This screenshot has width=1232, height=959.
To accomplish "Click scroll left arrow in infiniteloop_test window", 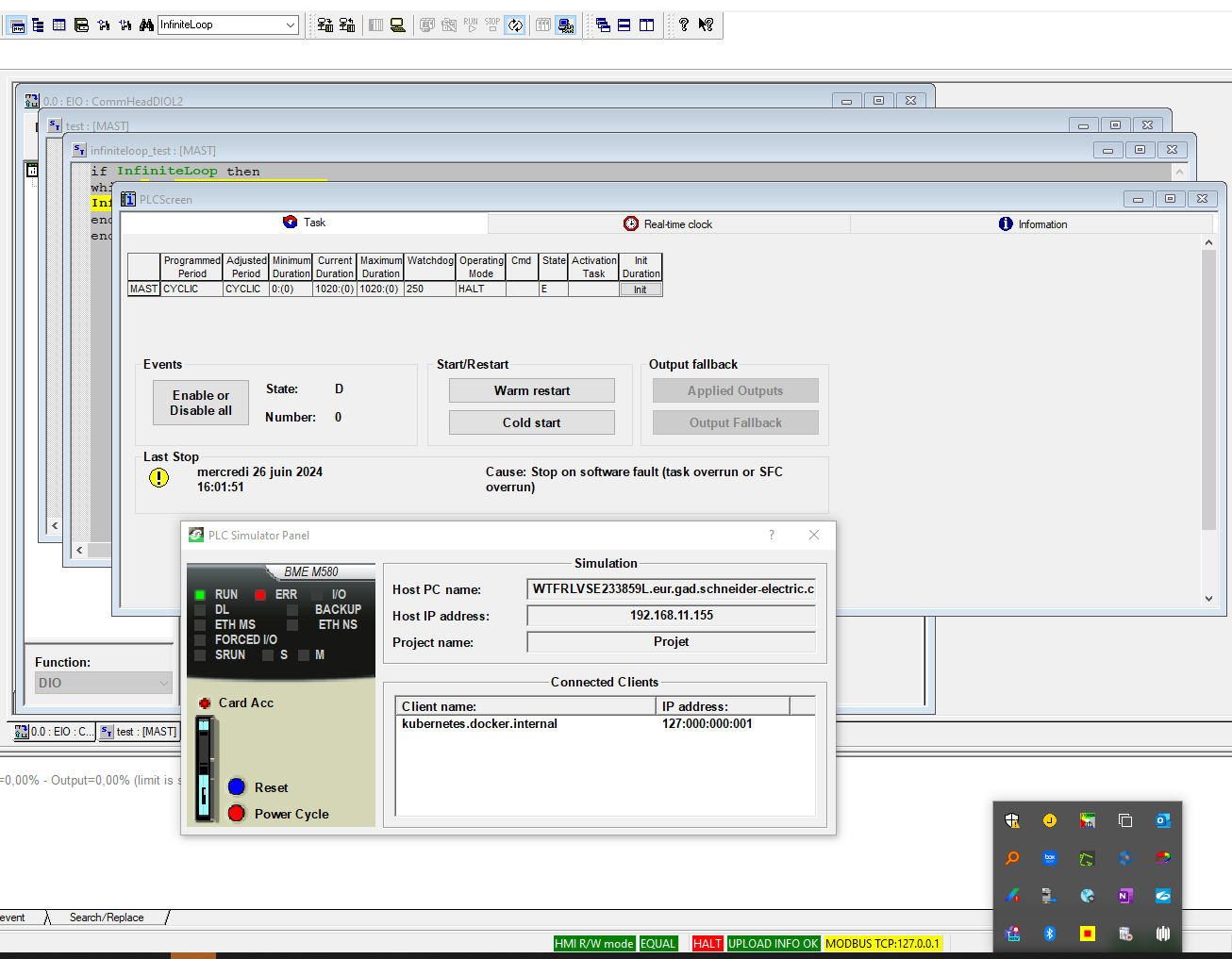I will [x=79, y=550].
